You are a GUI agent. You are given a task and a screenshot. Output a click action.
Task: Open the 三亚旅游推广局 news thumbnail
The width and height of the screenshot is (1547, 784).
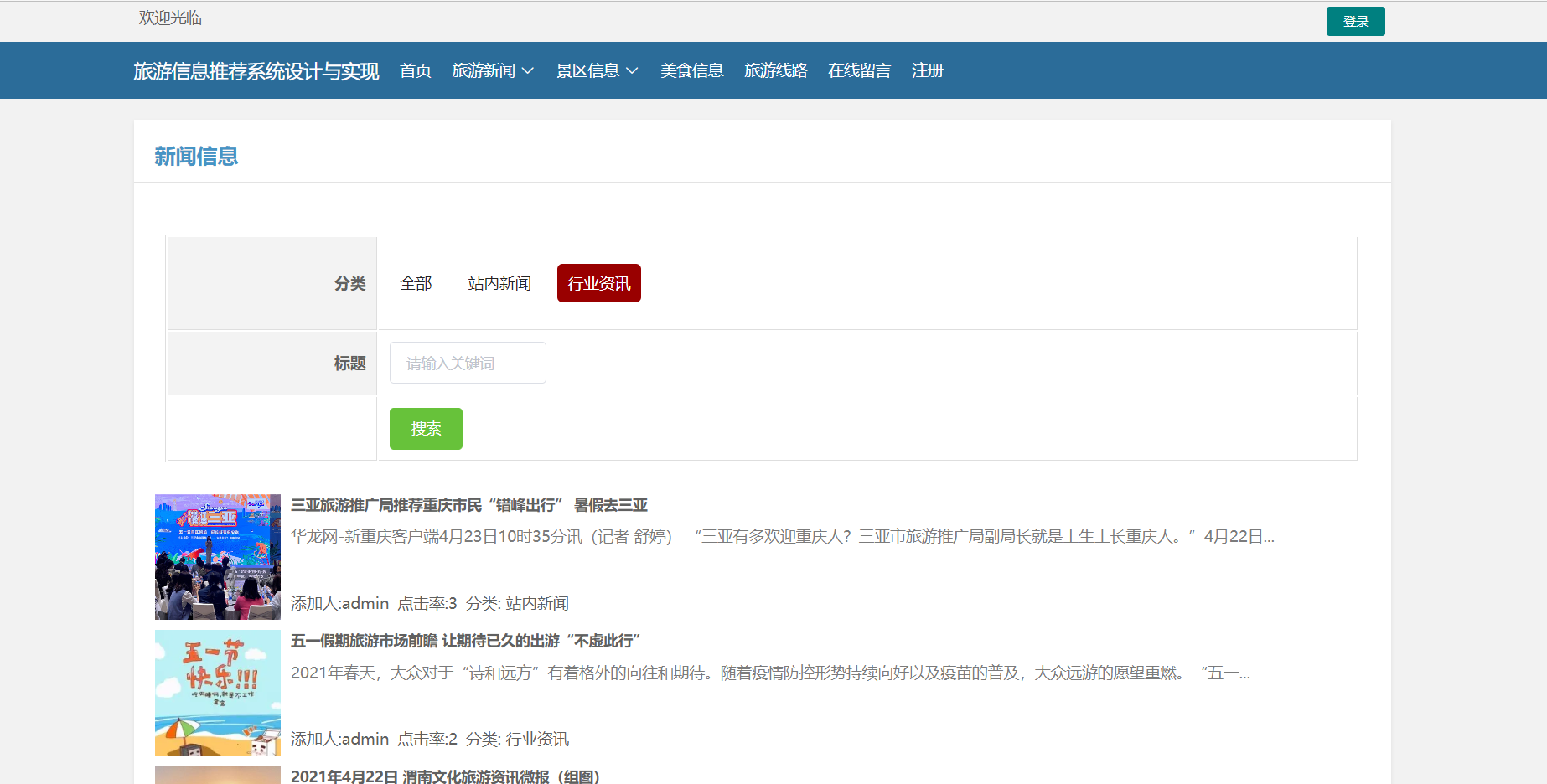[x=218, y=557]
